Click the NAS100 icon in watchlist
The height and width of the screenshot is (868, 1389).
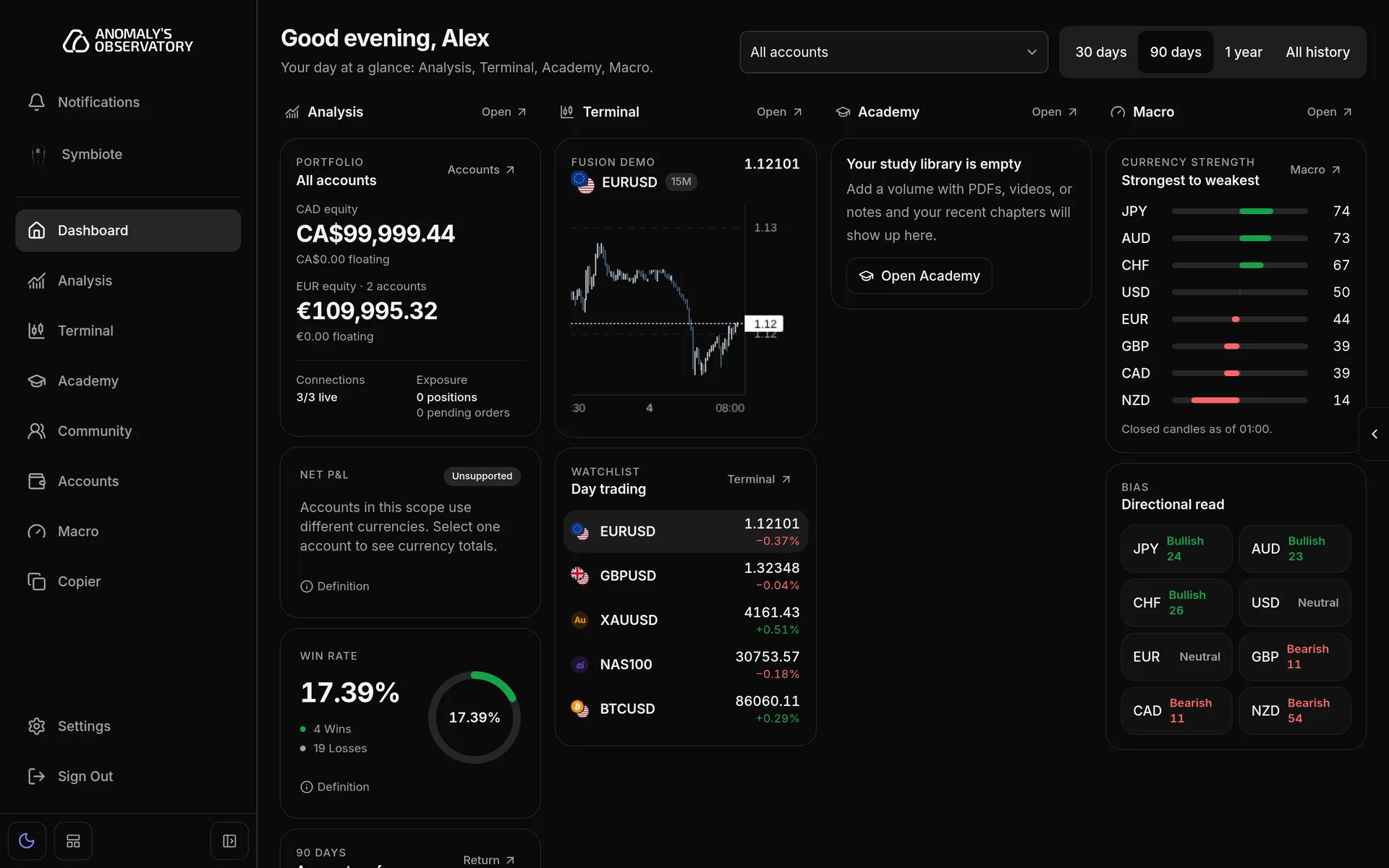point(579,665)
